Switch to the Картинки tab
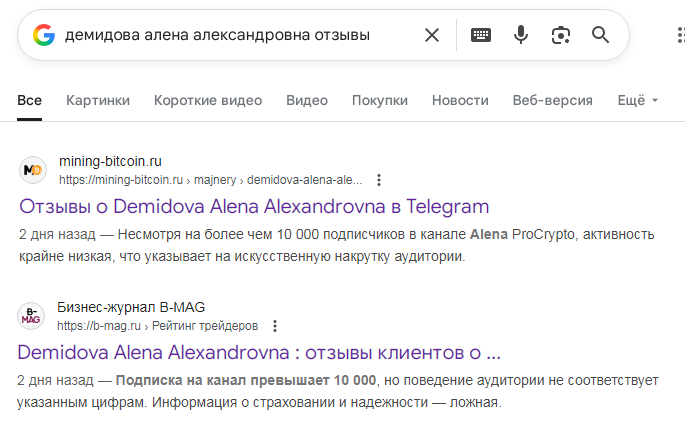This screenshot has height=427, width=685. coord(98,100)
